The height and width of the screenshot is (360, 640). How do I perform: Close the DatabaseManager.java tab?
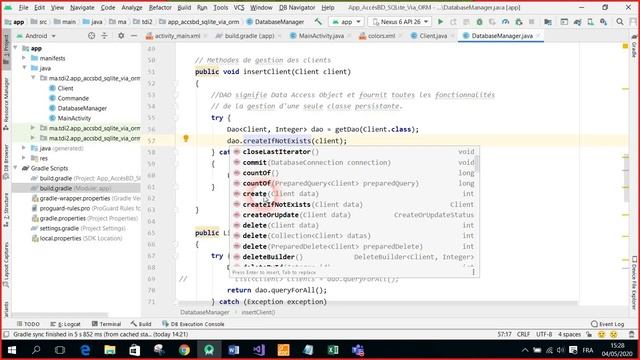coord(538,36)
